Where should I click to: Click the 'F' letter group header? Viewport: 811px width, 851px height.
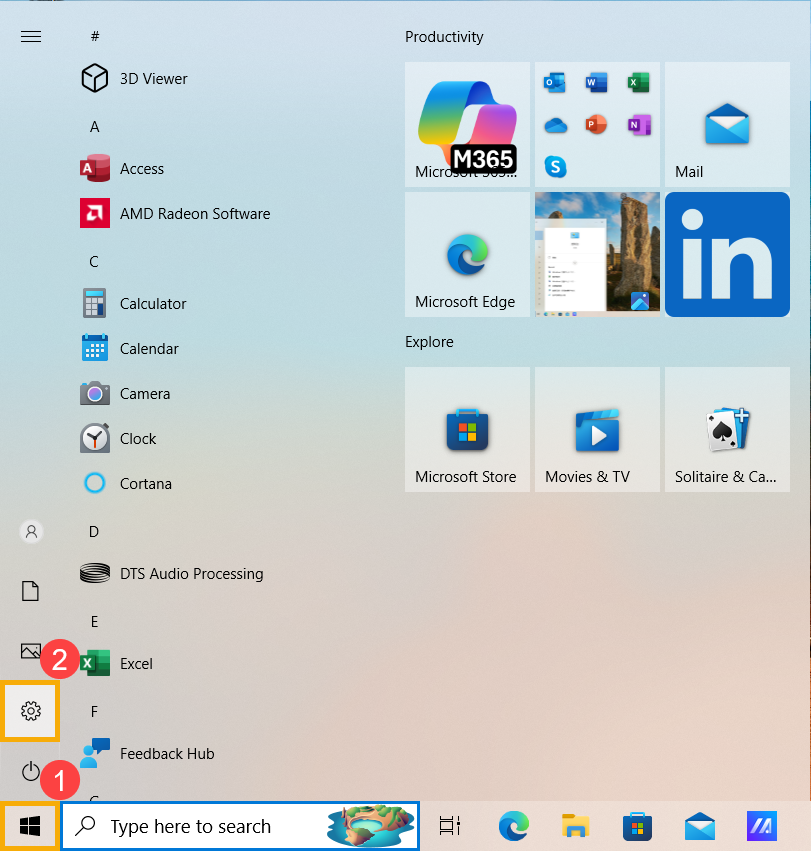tap(94, 712)
